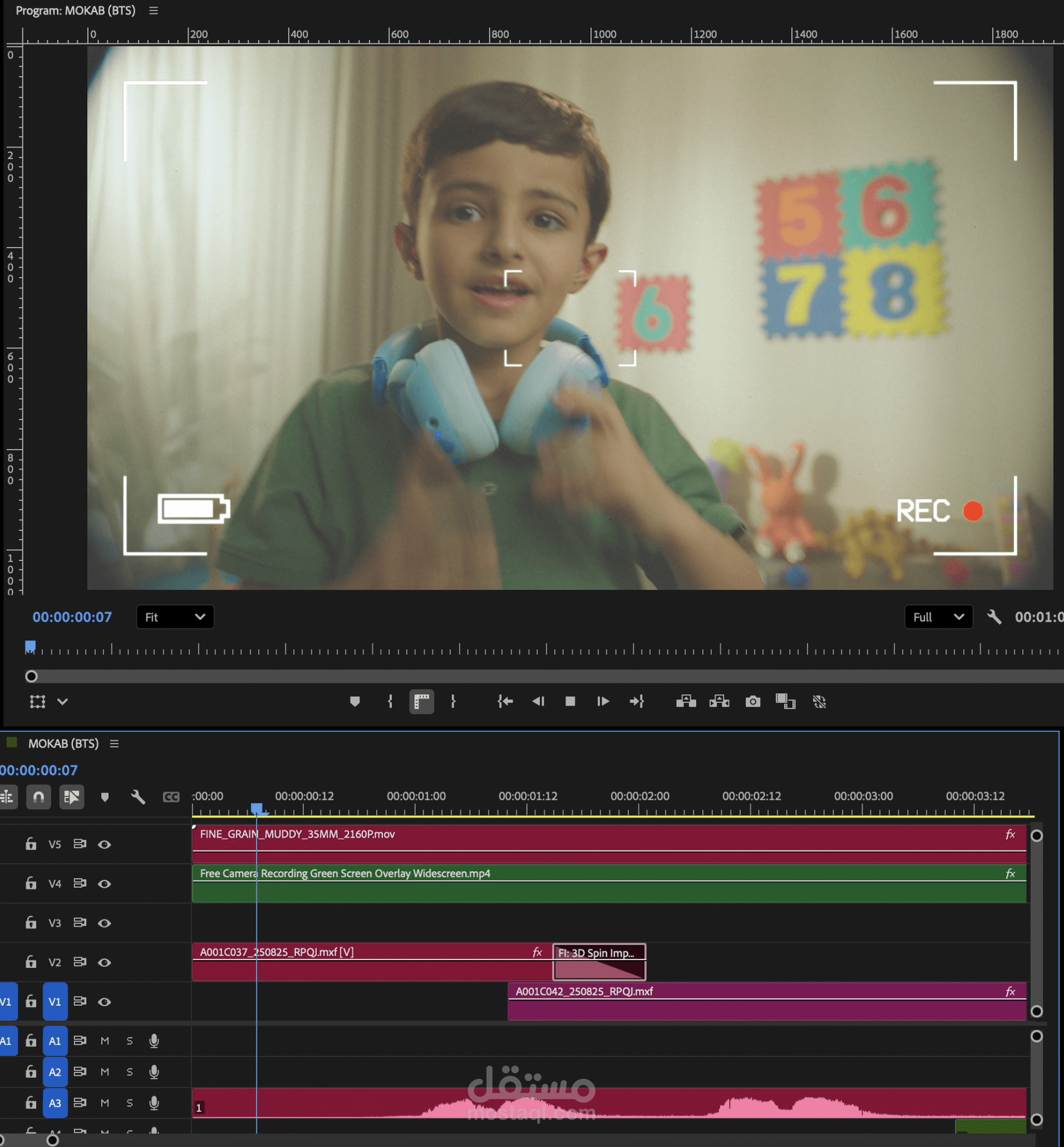
Task: Toggle Snap with the magnet icon
Action: coord(39,797)
